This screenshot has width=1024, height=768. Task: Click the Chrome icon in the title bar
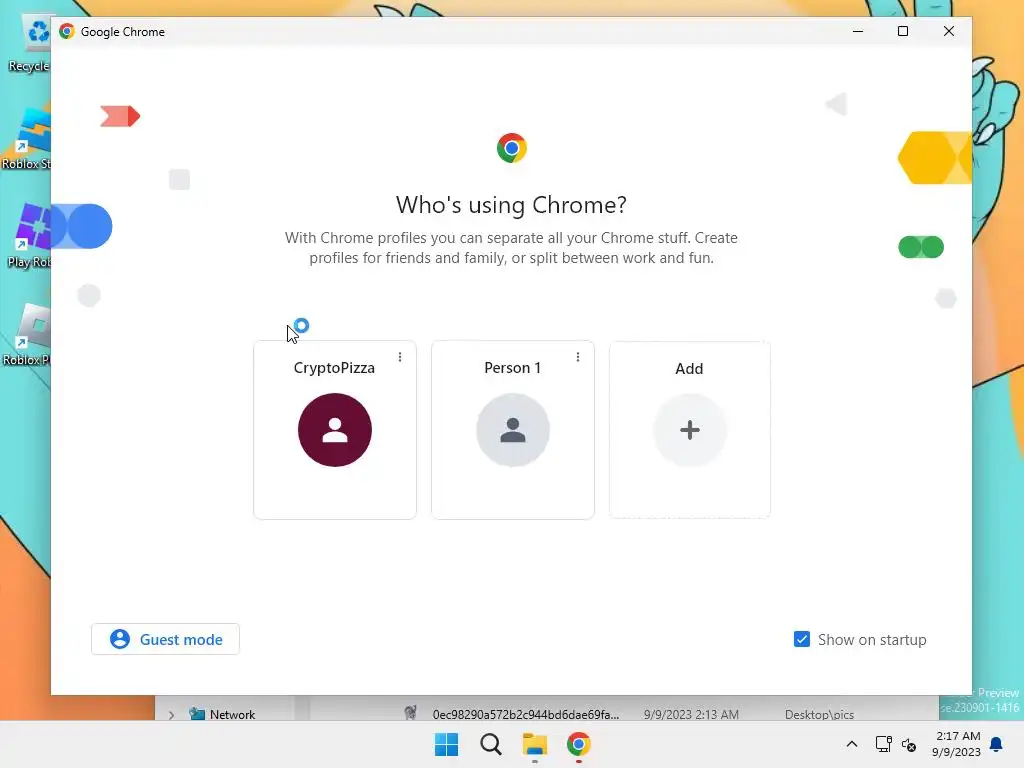(67, 31)
